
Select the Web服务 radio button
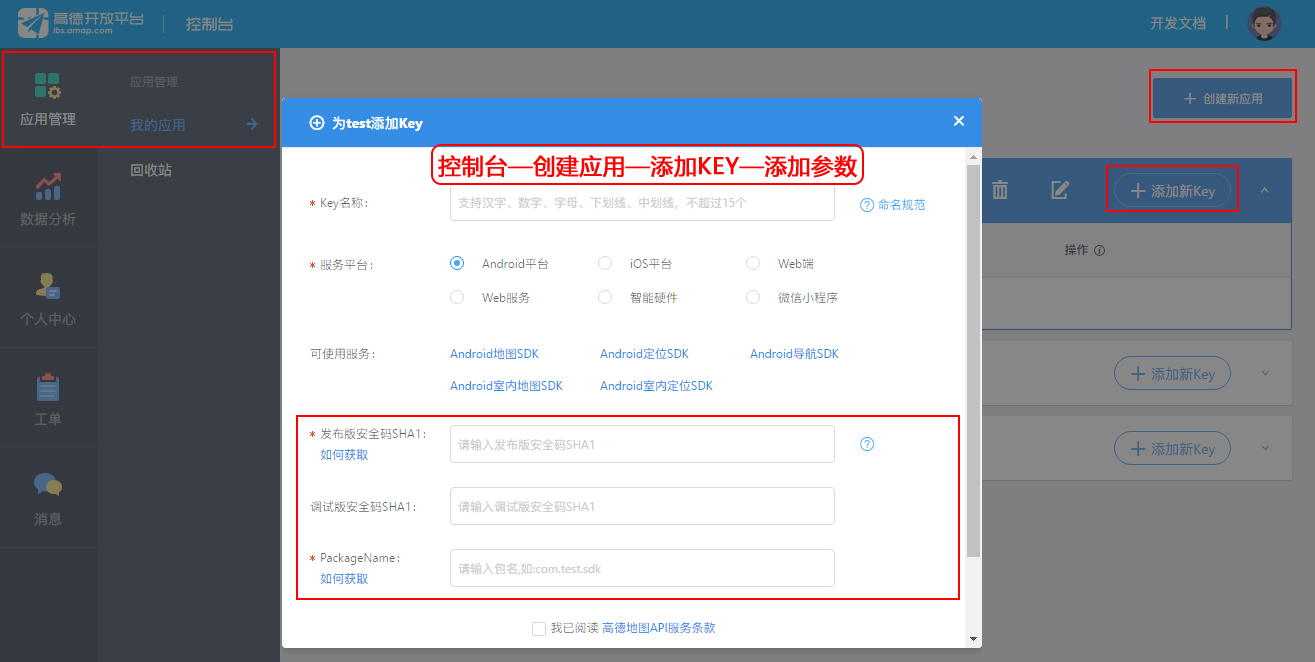click(457, 297)
